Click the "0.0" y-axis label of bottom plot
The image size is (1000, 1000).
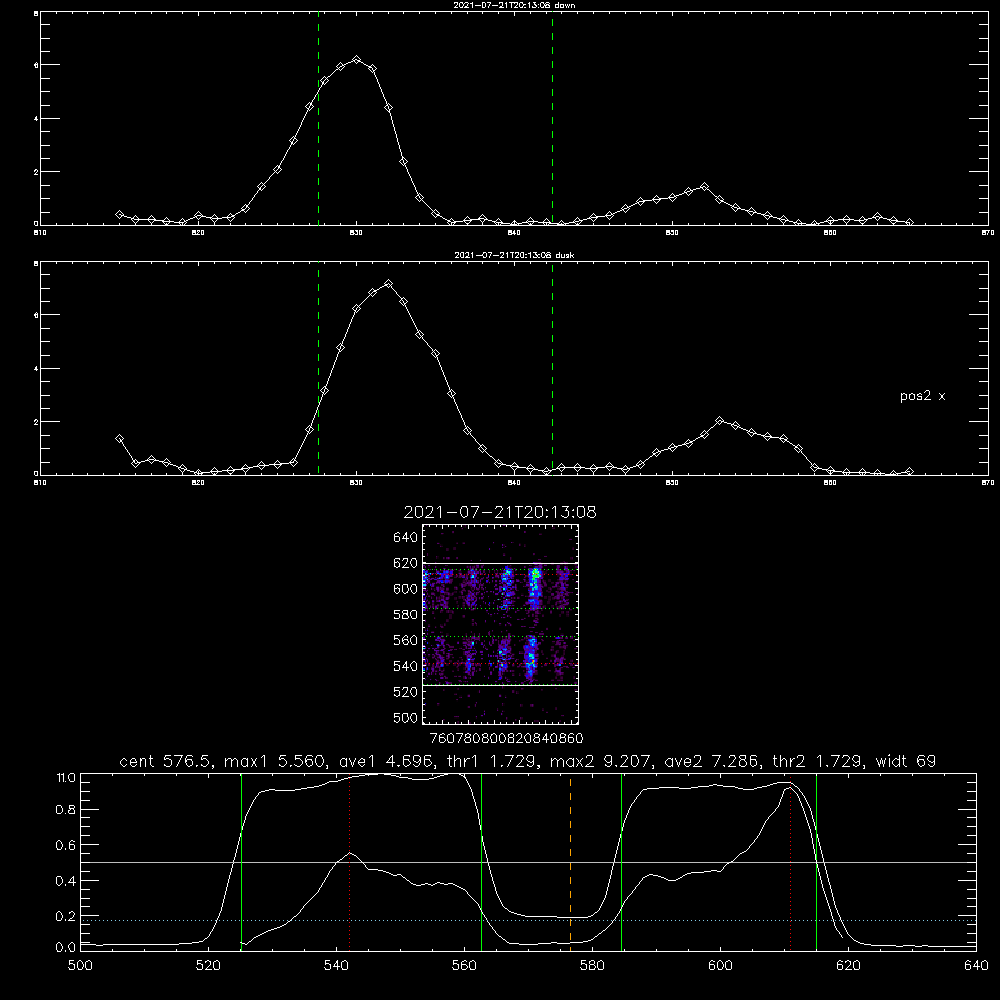pos(66,948)
